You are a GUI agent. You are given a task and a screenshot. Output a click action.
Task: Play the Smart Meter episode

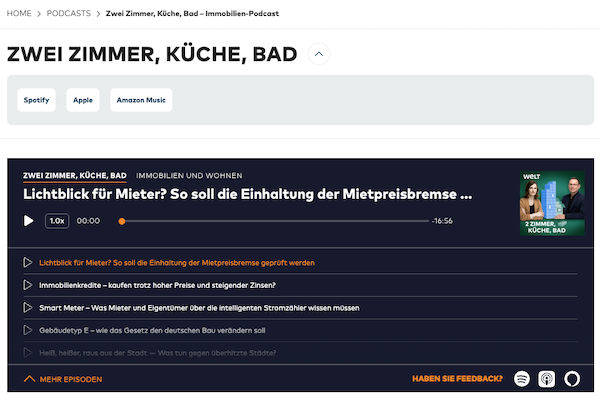28,307
